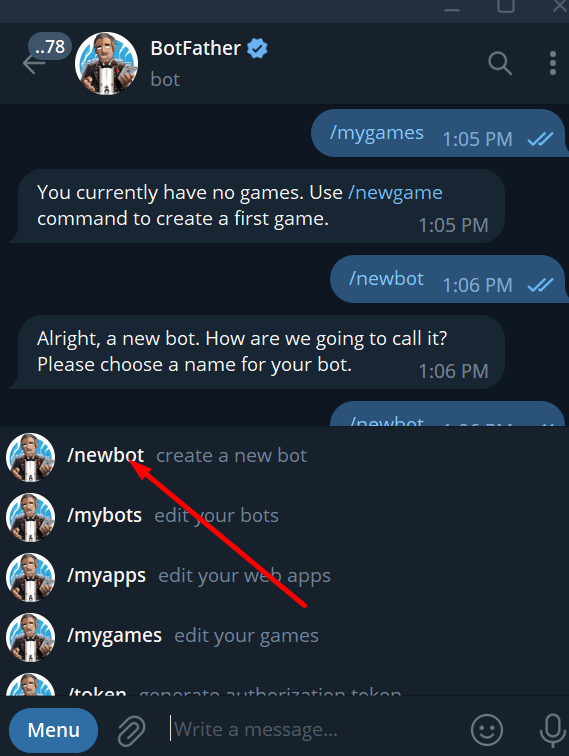Select /newbot command suggestion

pyautogui.click(x=284, y=456)
